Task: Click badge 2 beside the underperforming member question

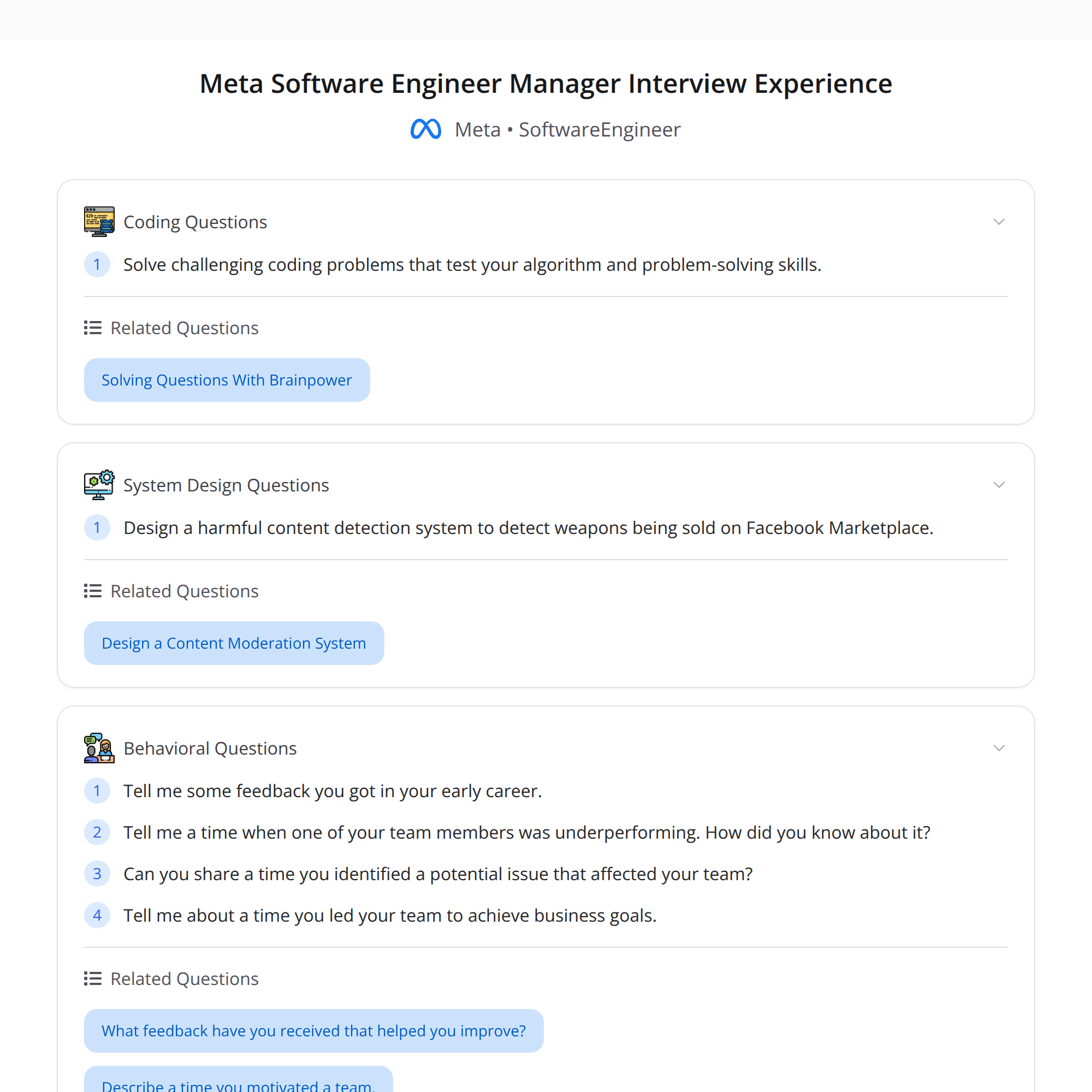Action: point(97,832)
